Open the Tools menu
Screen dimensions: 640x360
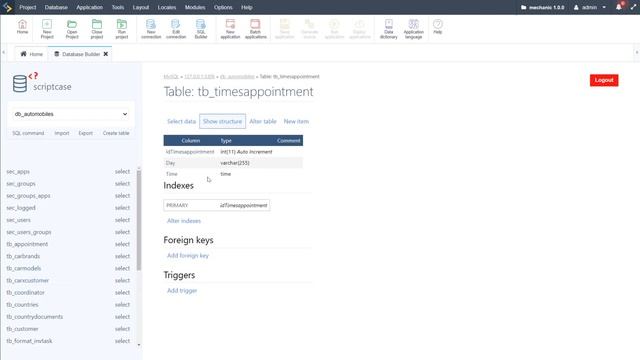click(x=118, y=7)
